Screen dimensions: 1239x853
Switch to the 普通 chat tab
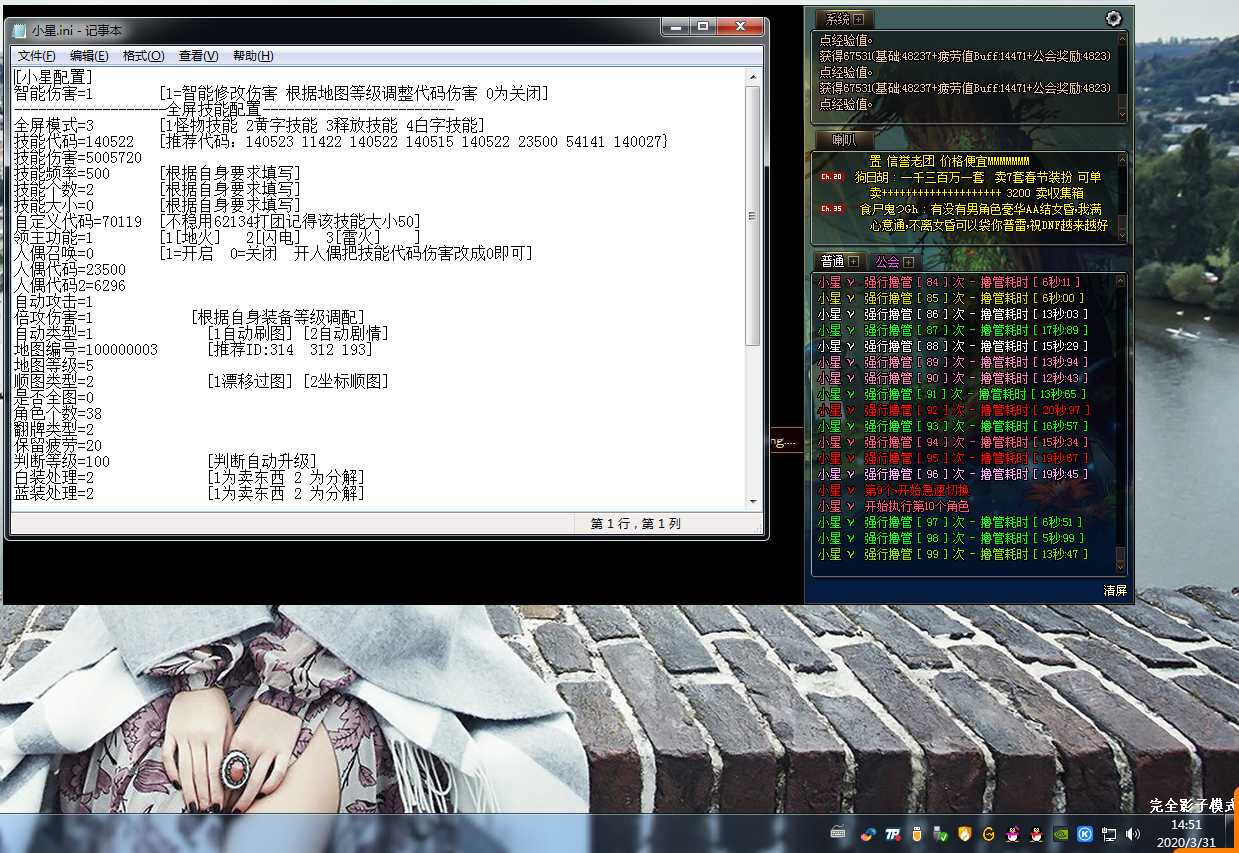point(832,261)
